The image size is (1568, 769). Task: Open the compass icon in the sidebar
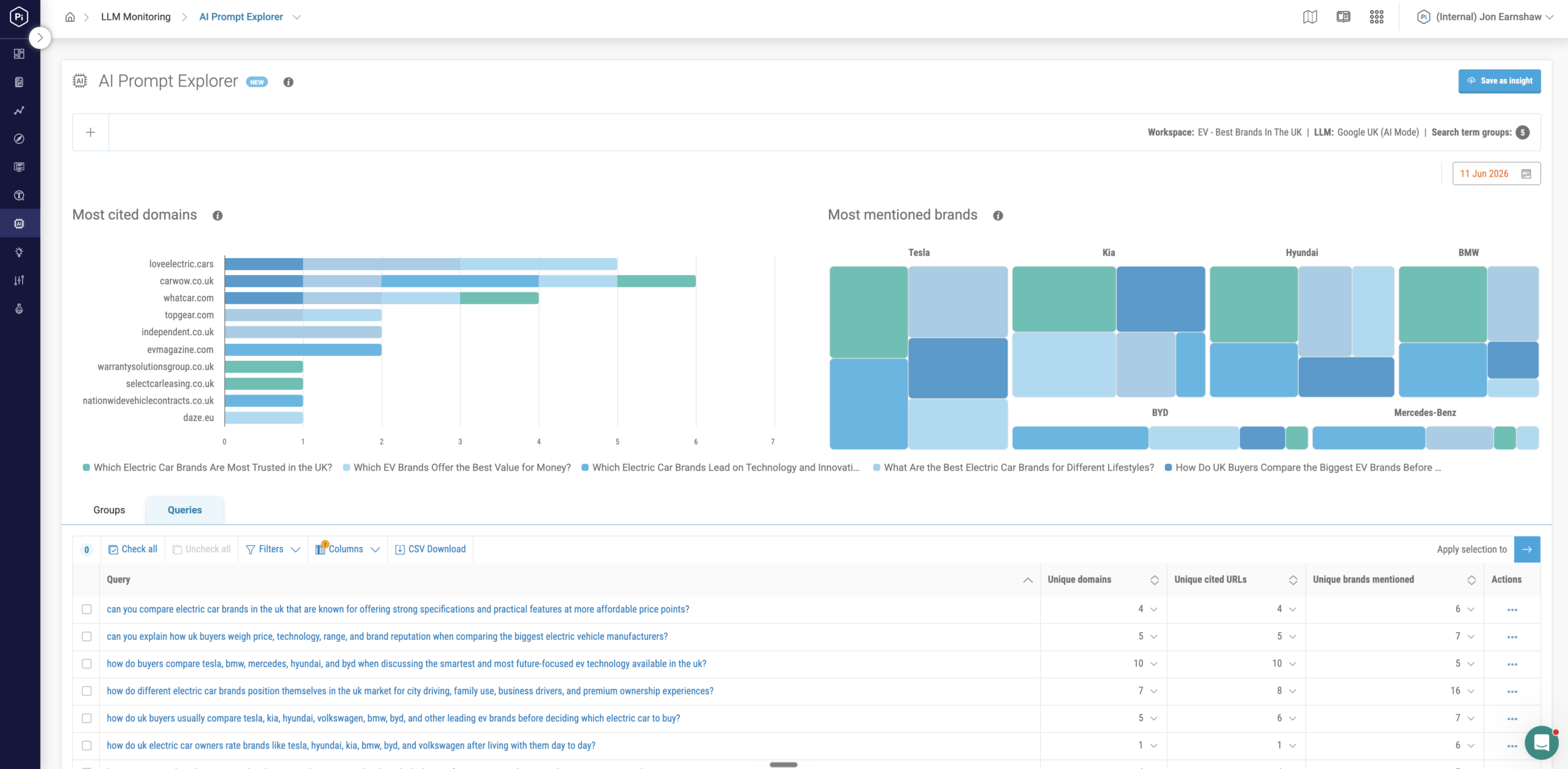19,139
